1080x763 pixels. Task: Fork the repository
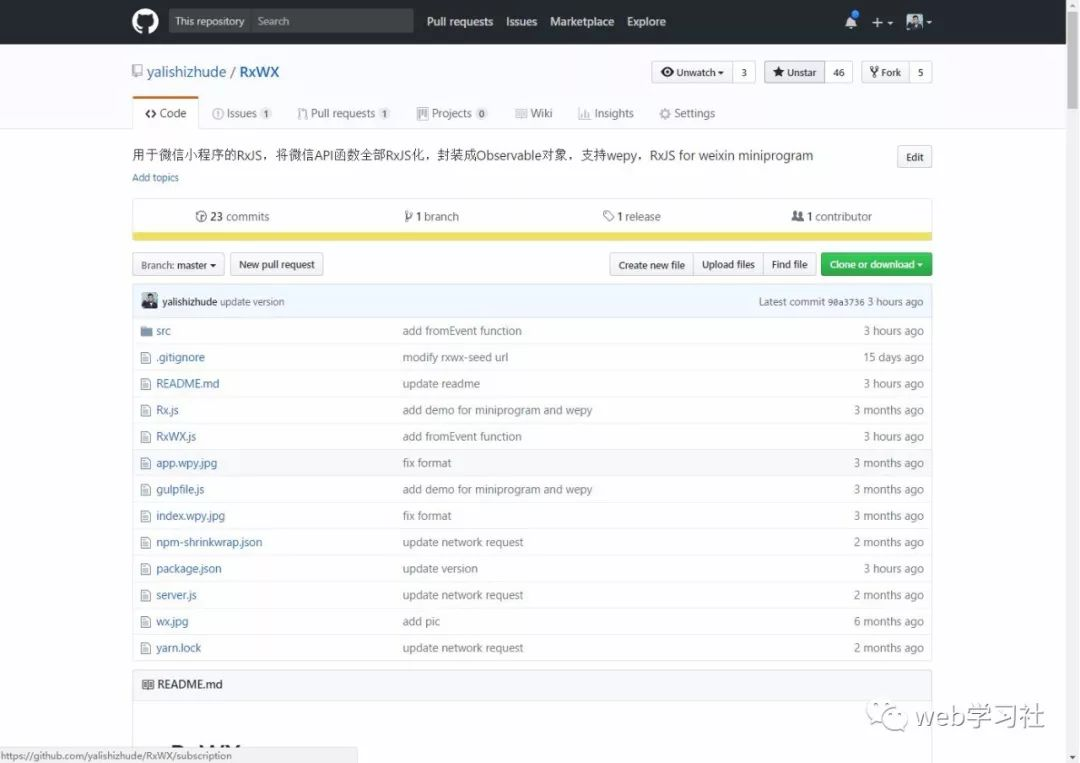tap(885, 72)
